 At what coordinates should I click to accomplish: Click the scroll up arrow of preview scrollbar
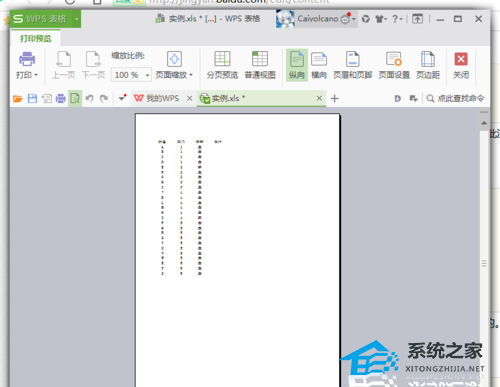(484, 124)
